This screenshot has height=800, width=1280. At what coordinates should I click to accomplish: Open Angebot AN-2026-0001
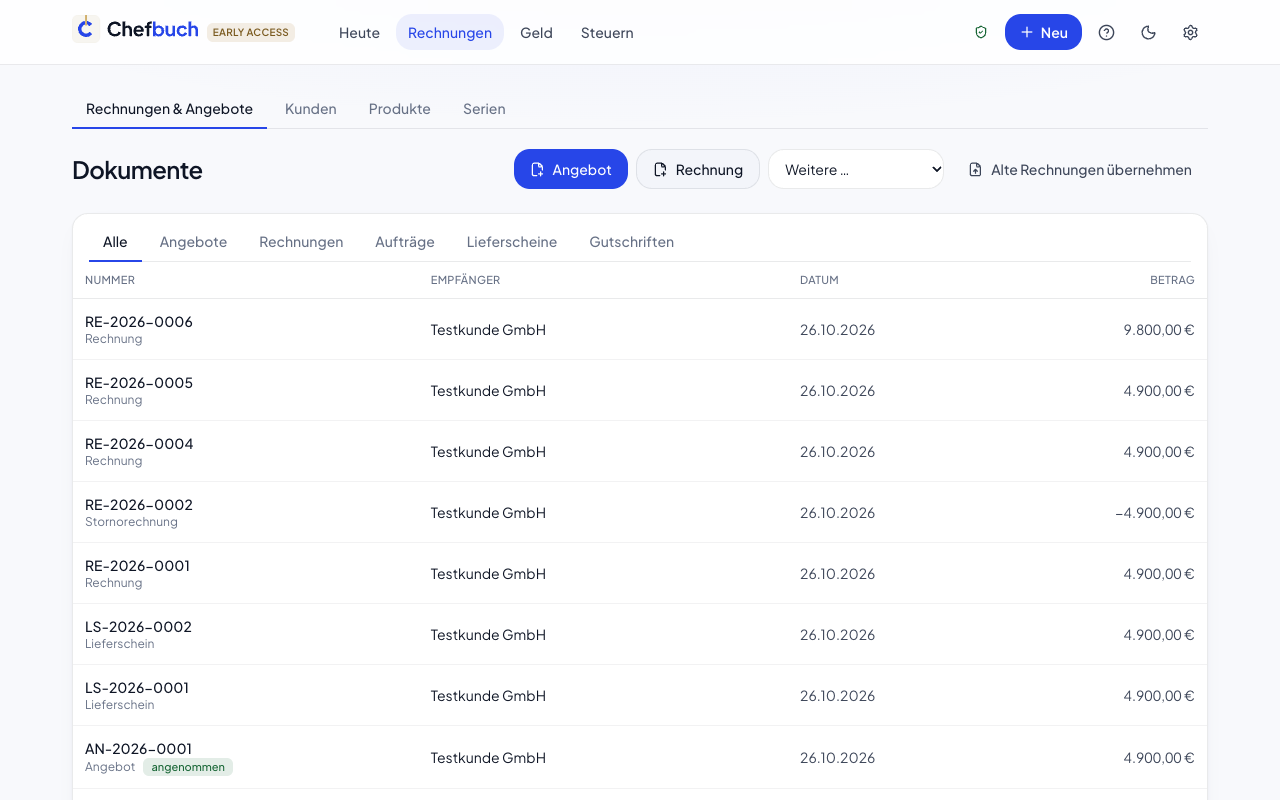coord(640,757)
